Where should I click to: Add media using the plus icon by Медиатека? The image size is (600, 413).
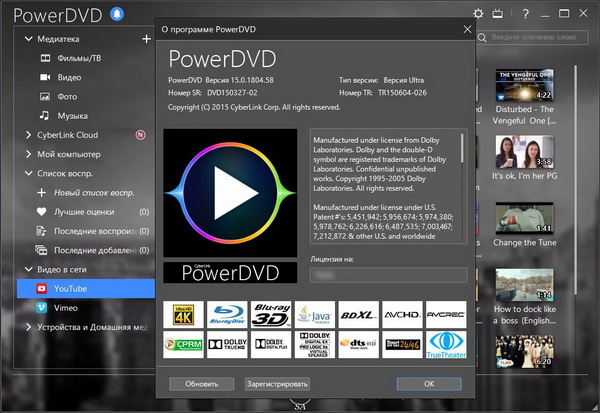(x=146, y=39)
